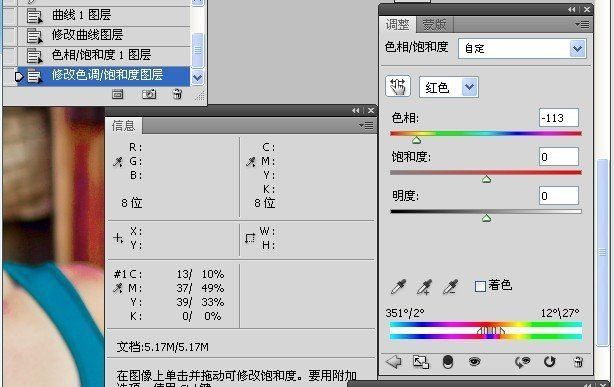Click the history state marker on selected row
The width and height of the screenshot is (614, 387).
(18, 76)
